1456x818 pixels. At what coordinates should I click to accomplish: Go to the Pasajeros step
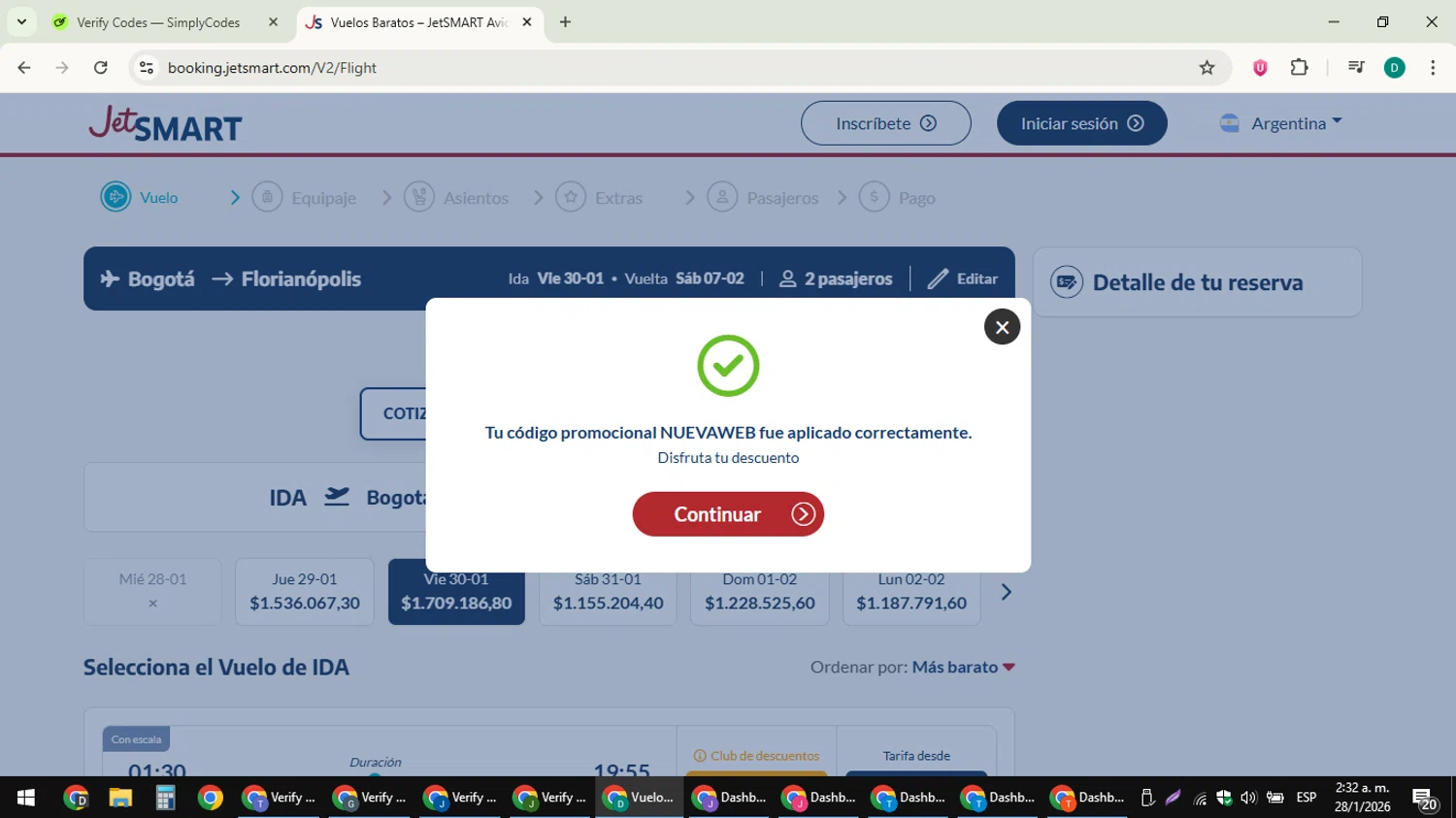(763, 197)
